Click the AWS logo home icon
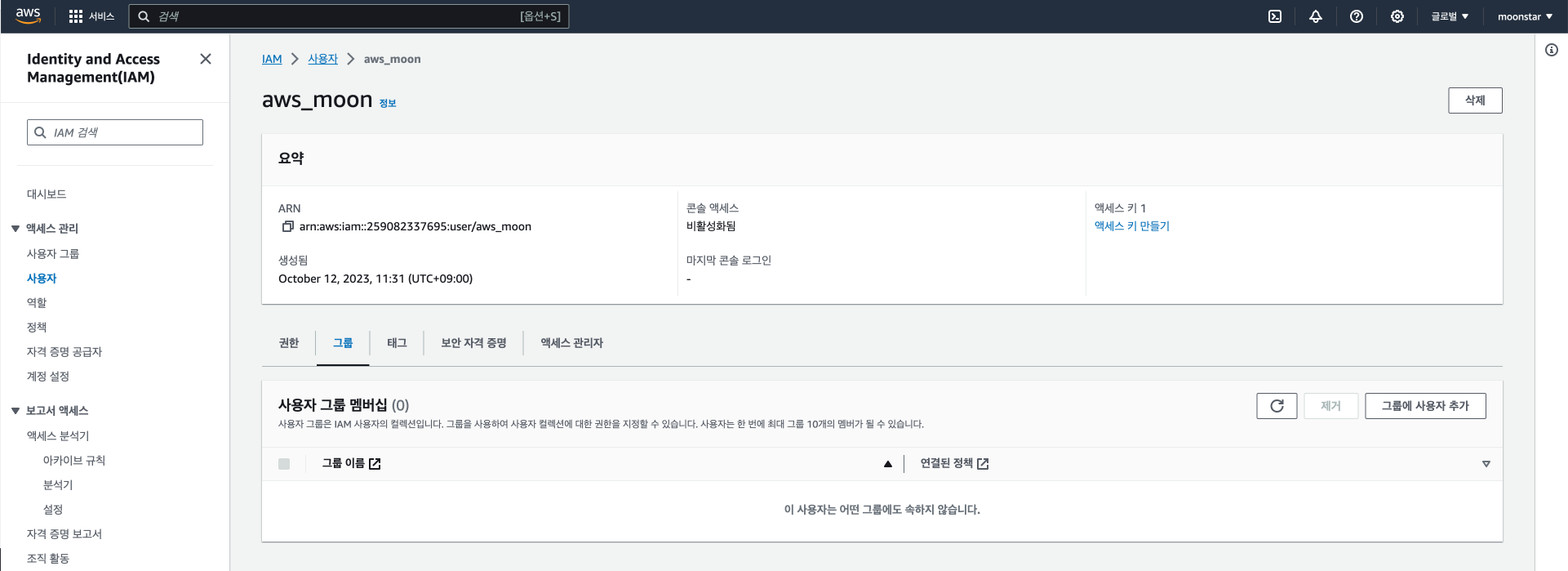 click(x=28, y=16)
